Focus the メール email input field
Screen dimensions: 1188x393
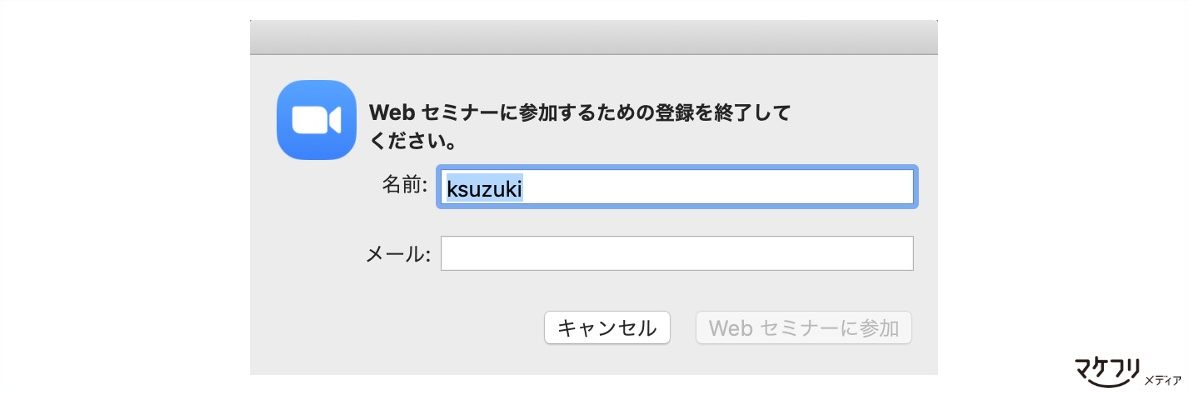pyautogui.click(x=677, y=254)
